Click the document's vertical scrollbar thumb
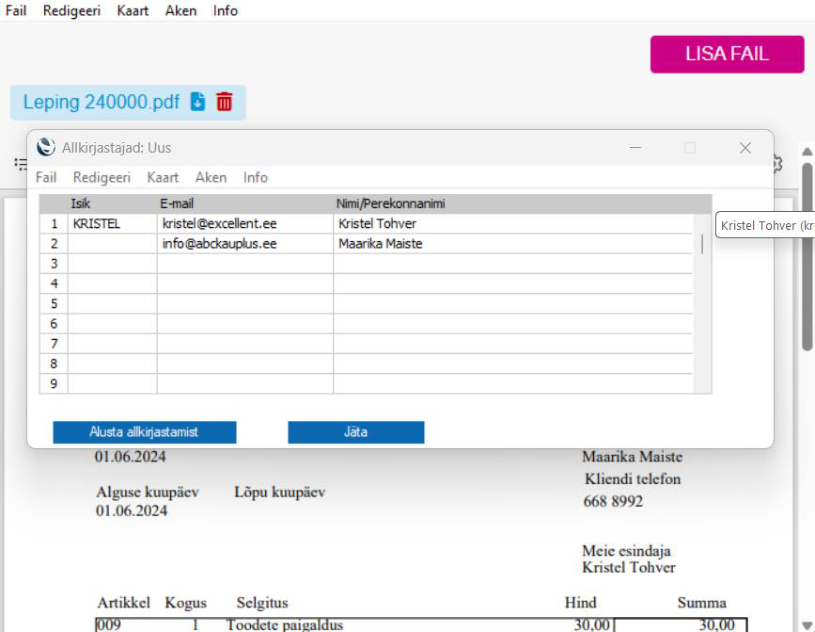Image resolution: width=815 pixels, height=632 pixels. click(807, 257)
